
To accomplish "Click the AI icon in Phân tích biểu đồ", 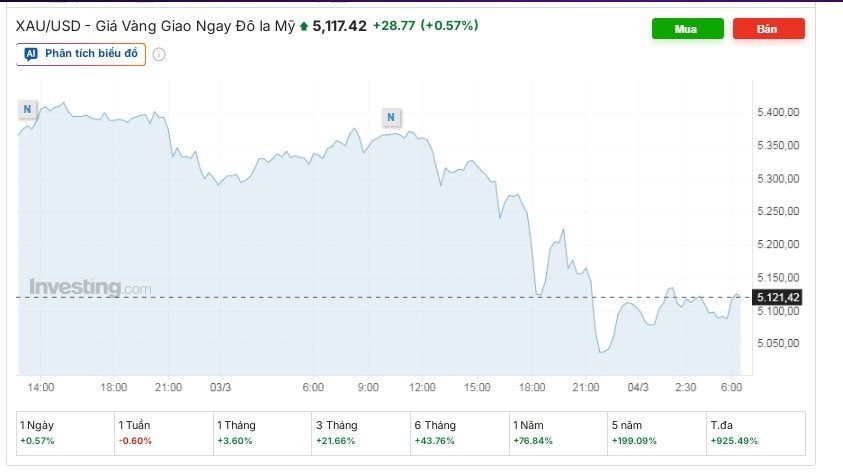I will click(x=30, y=54).
